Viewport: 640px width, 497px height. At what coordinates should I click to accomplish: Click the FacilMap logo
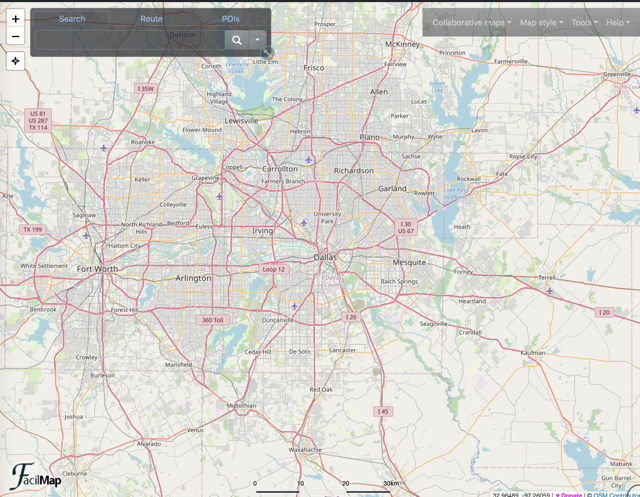[36, 476]
